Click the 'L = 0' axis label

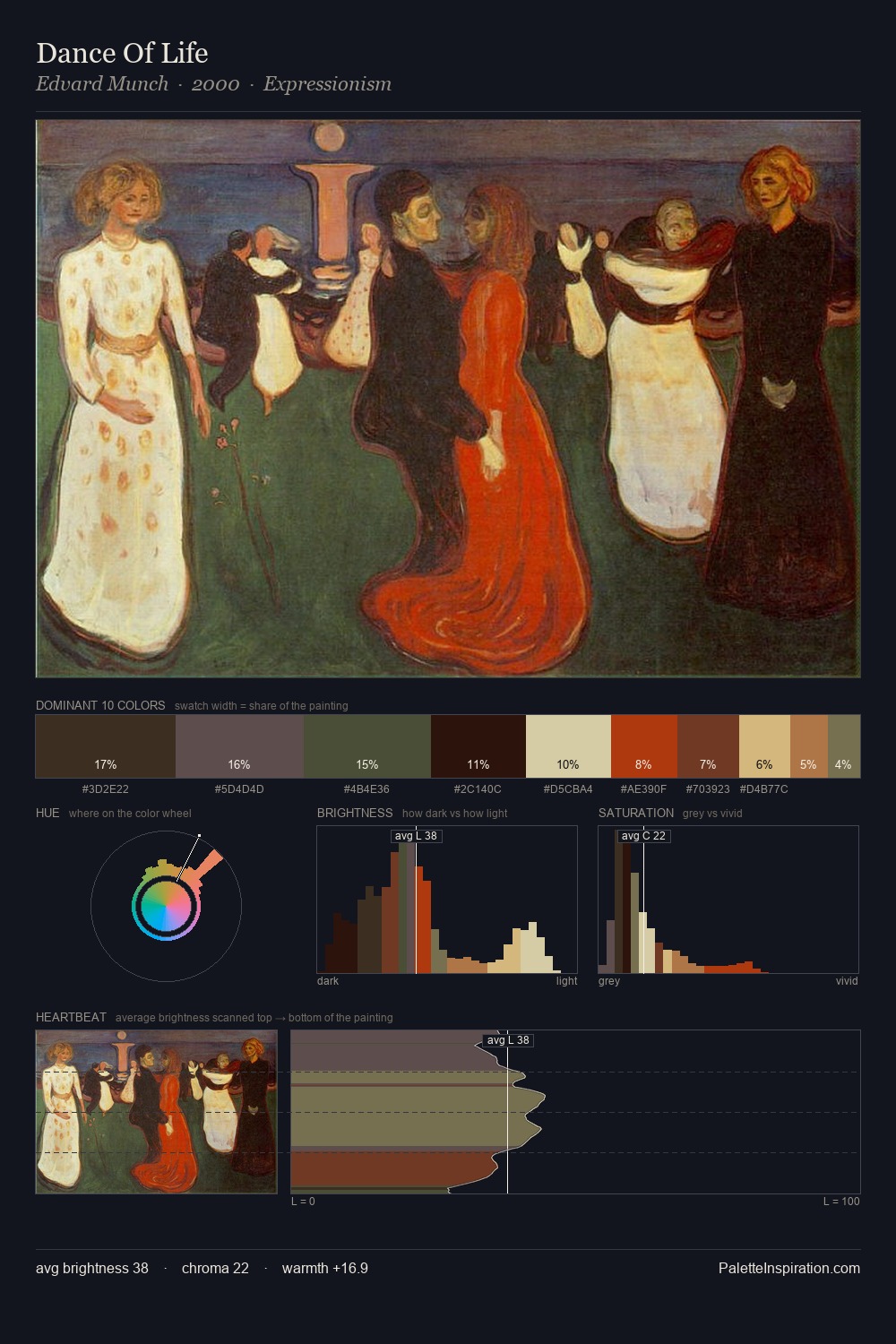click(303, 1202)
